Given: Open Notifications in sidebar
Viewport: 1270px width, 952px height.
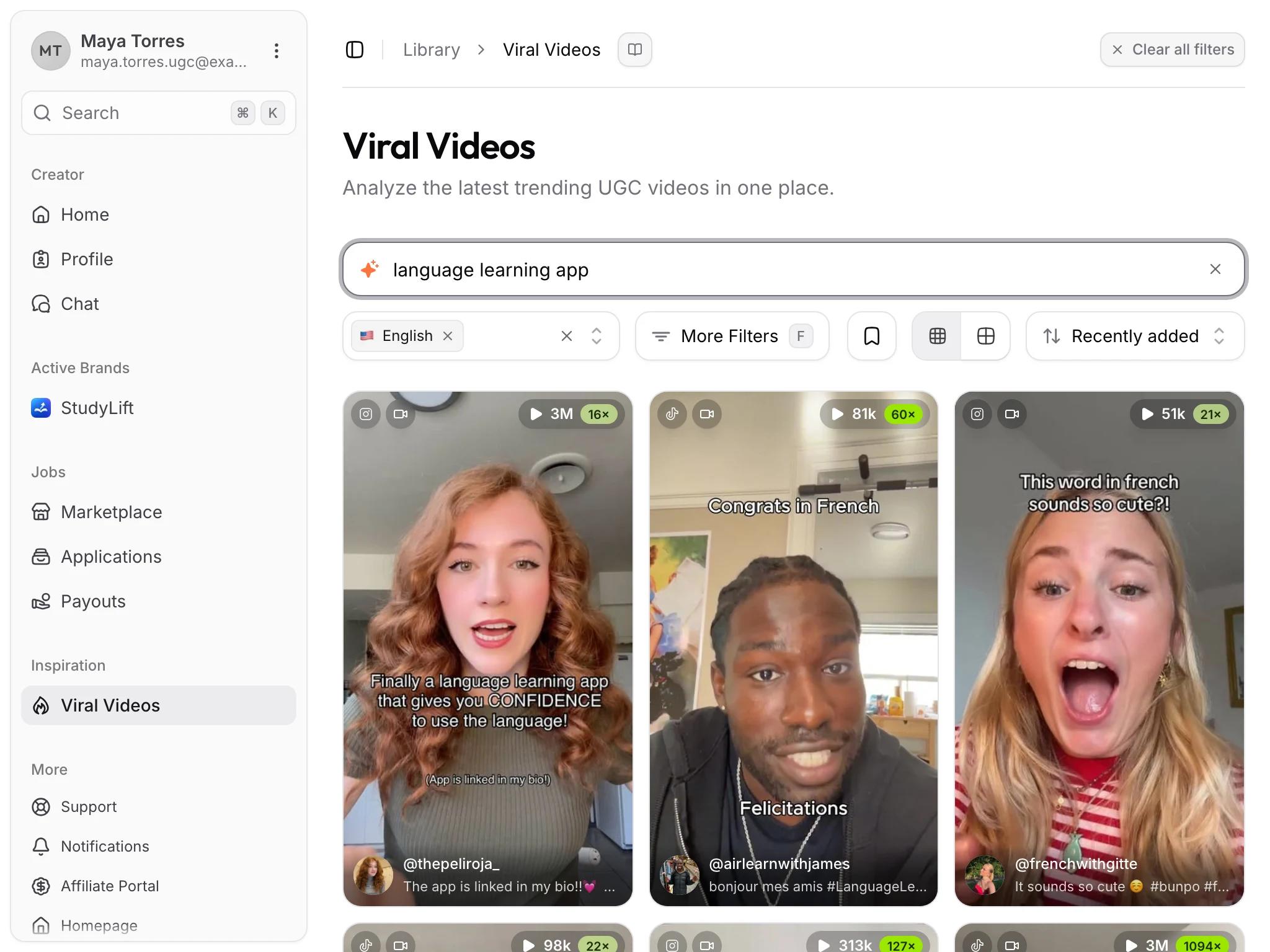Looking at the screenshot, I should point(159,847).
